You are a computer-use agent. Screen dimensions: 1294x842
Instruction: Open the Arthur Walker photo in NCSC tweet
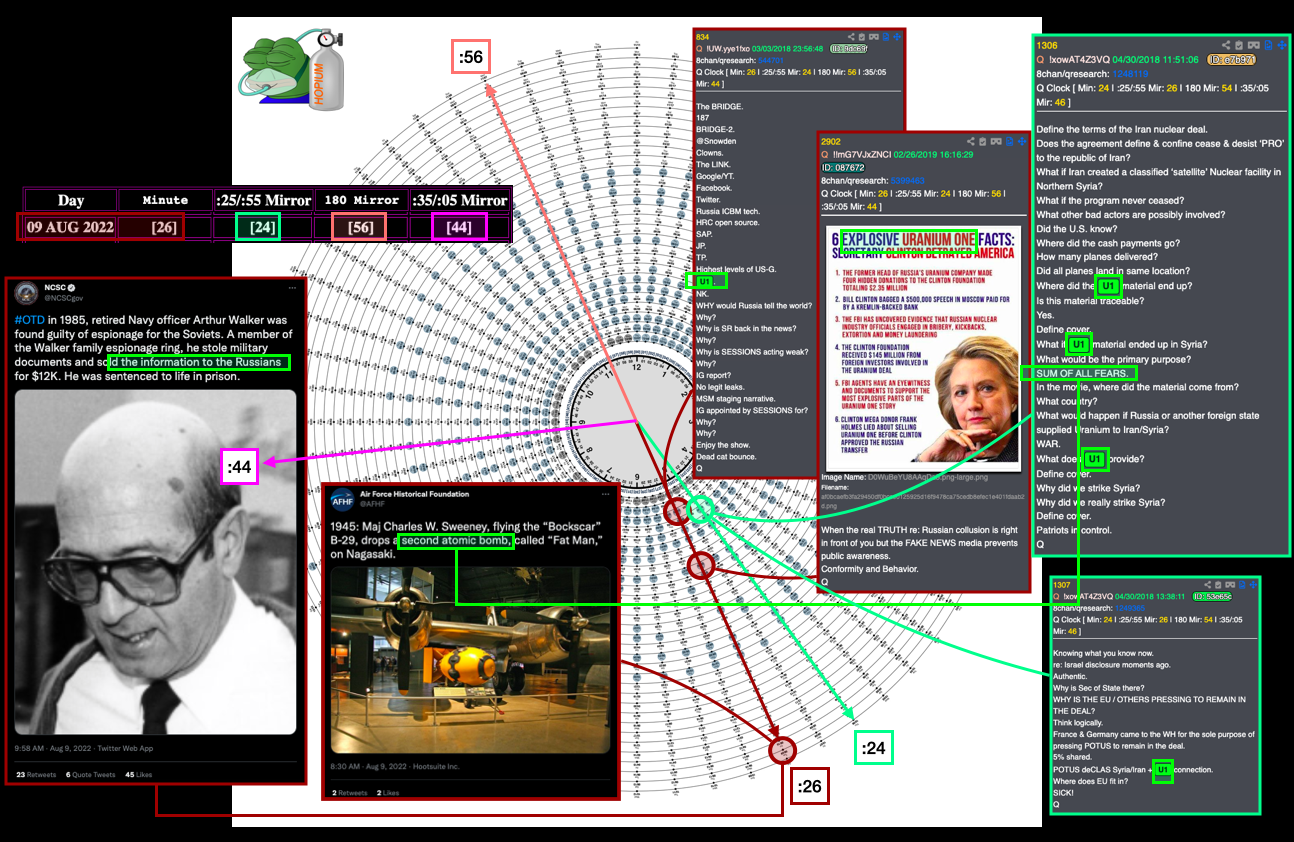coord(156,562)
